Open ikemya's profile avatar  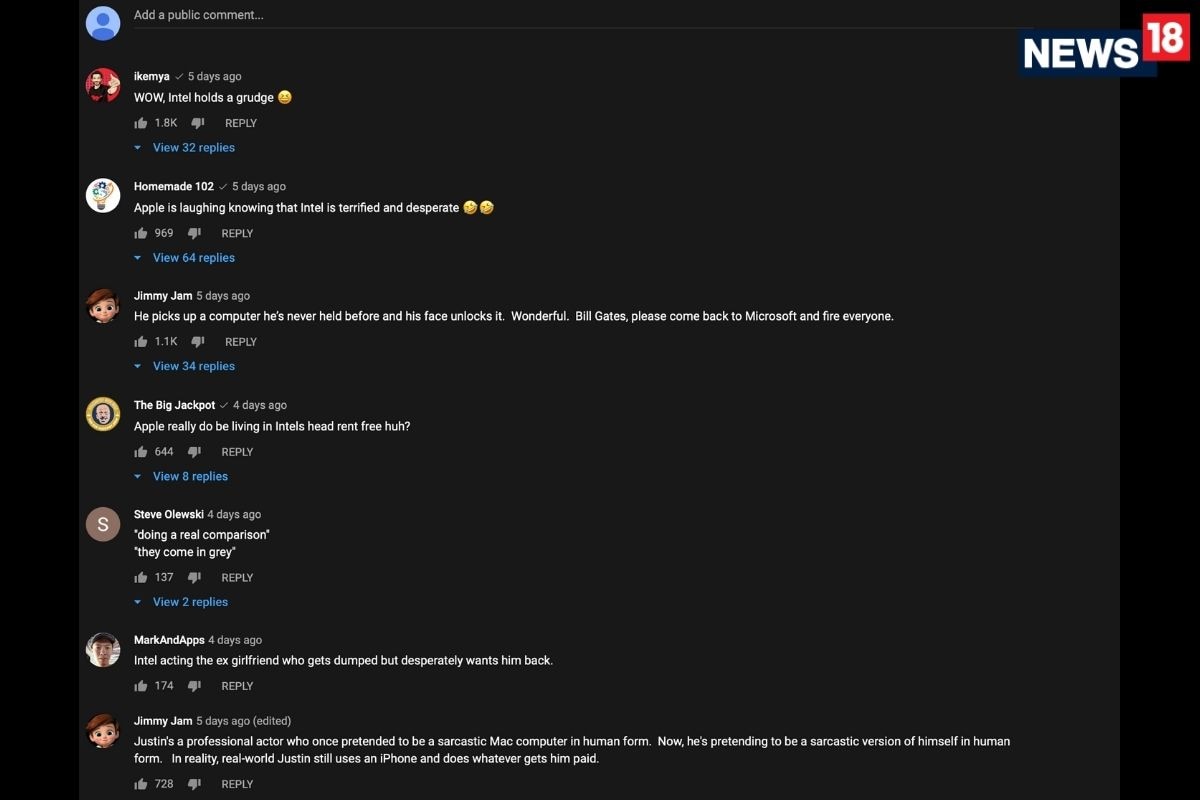click(x=103, y=85)
